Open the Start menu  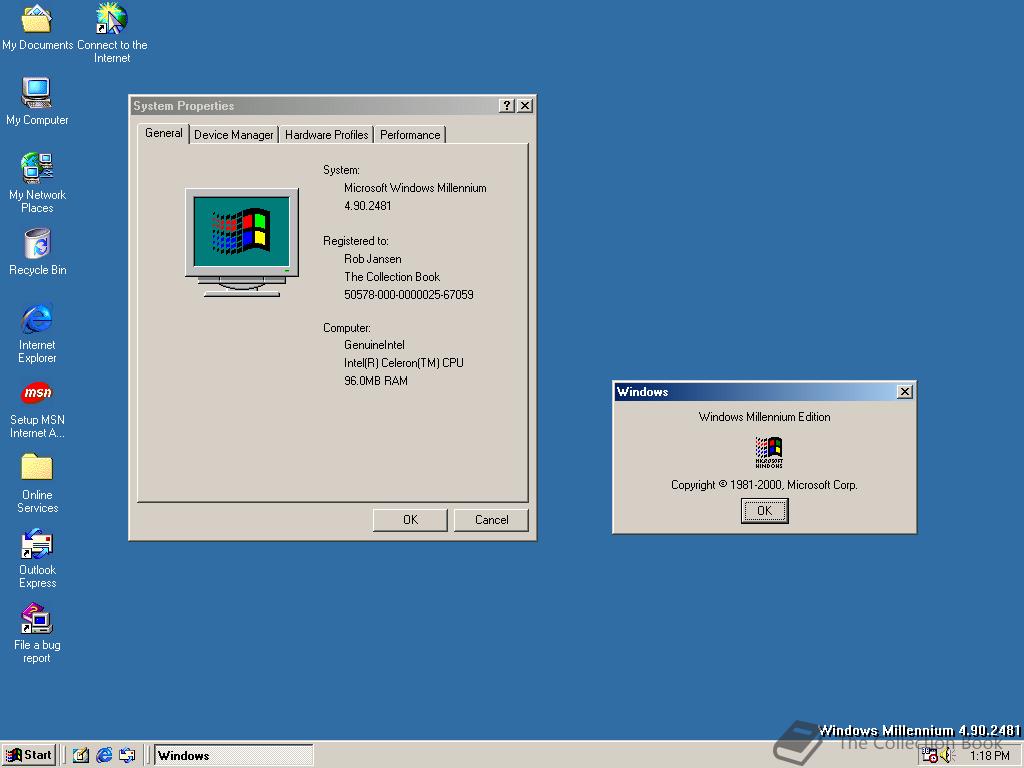pos(29,756)
